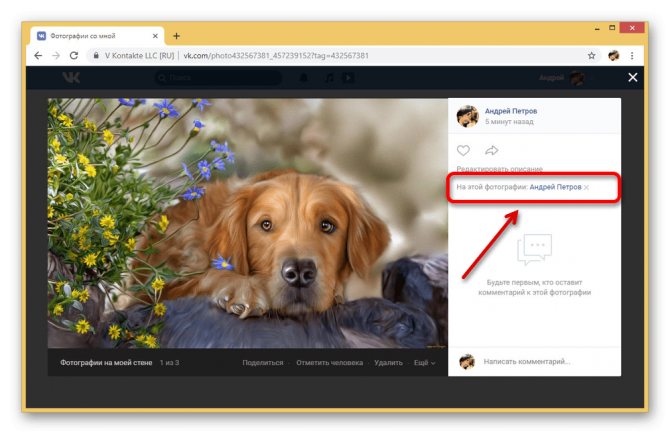Open the Chrome profile avatar

pos(614,56)
